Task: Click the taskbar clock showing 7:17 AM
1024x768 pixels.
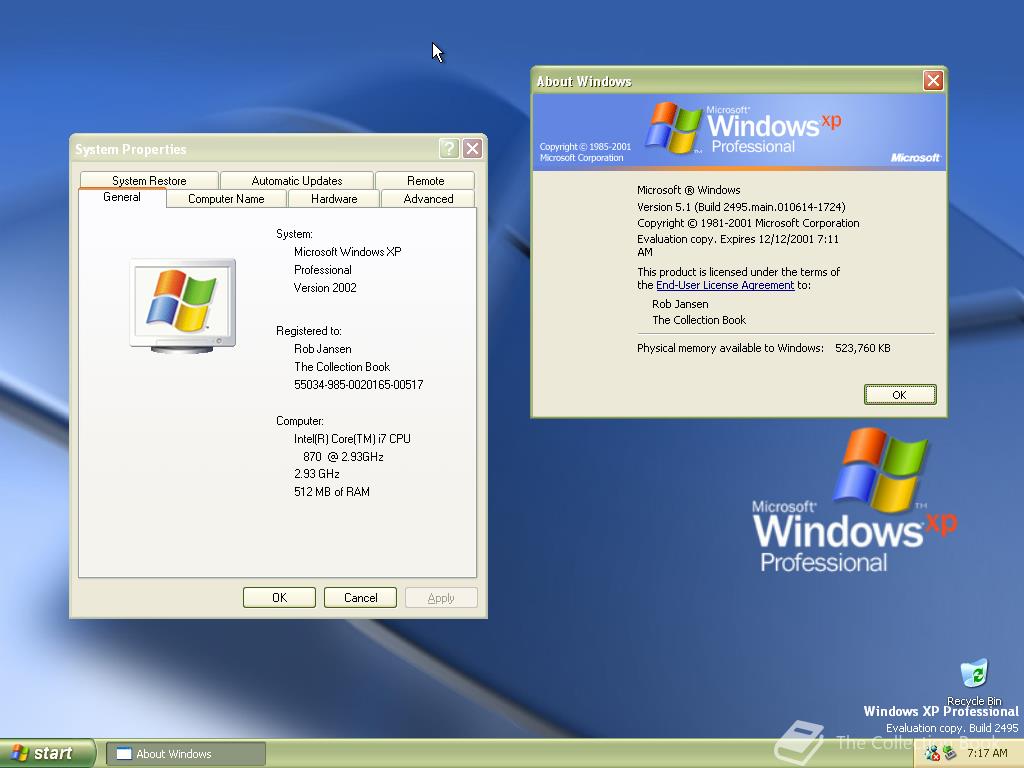Action: (987, 754)
